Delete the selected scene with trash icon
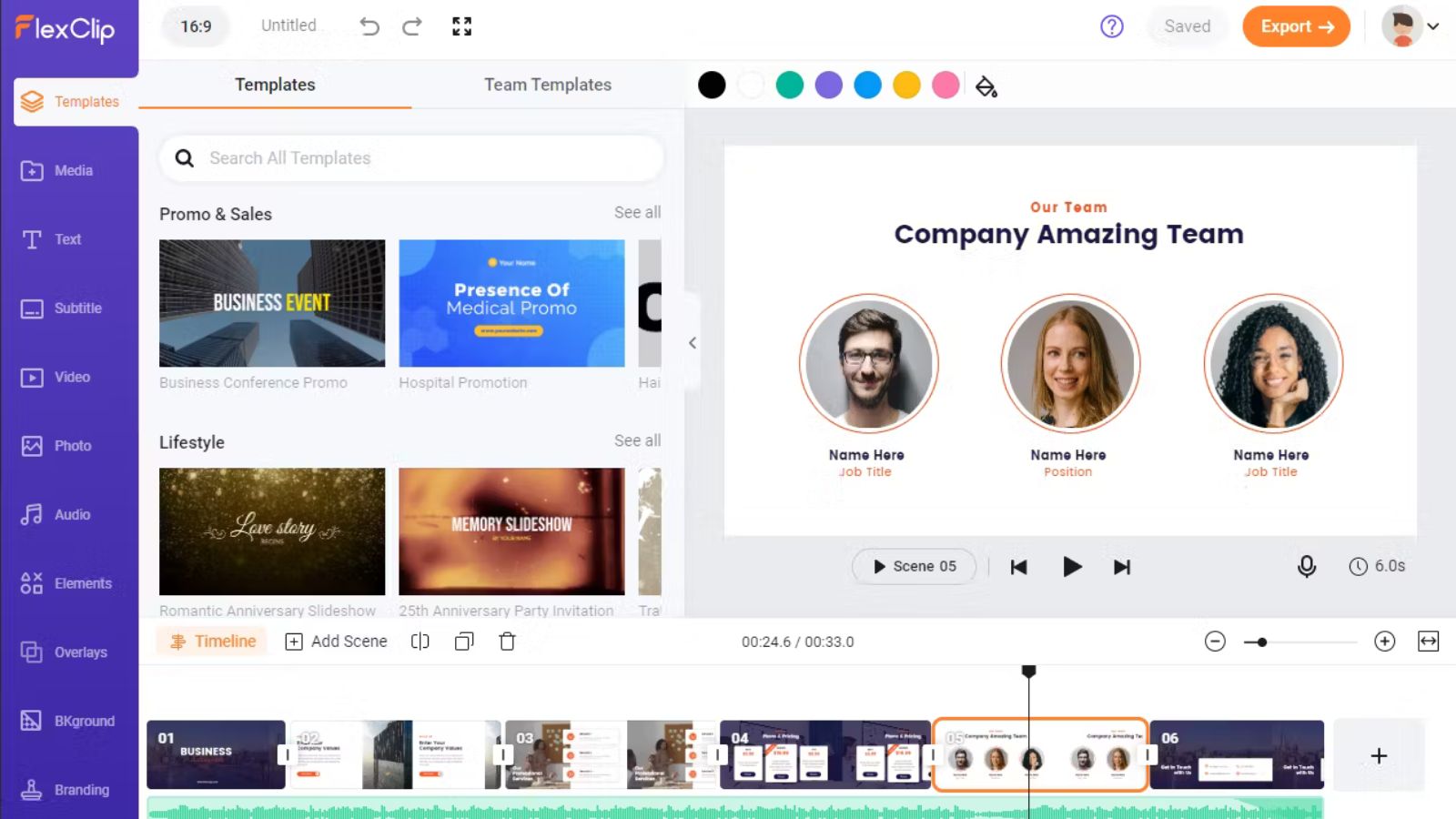The width and height of the screenshot is (1456, 819). (508, 642)
